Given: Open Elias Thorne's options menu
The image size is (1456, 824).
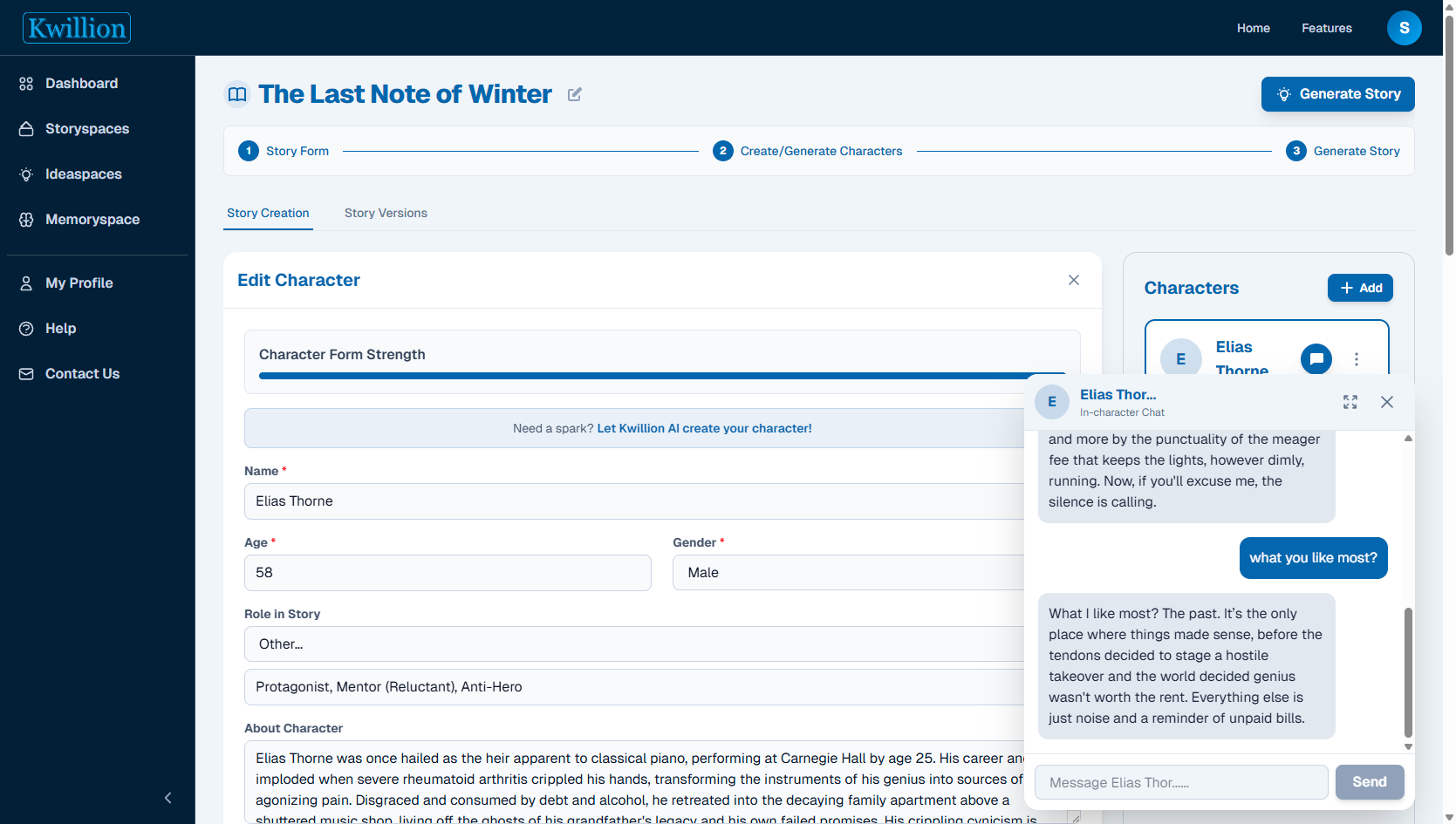Looking at the screenshot, I should tap(1357, 358).
